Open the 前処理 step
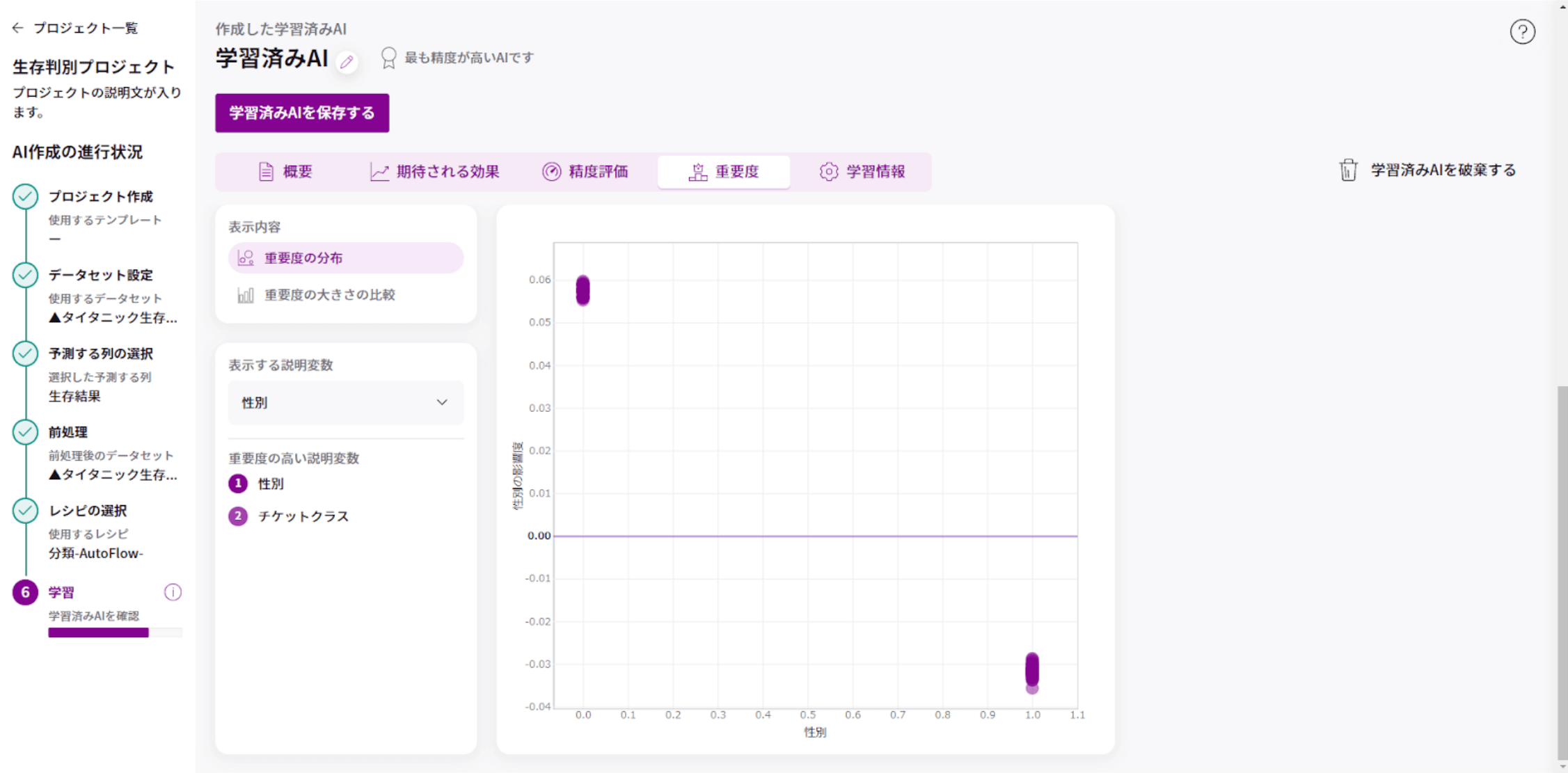The image size is (1568, 773). (x=68, y=432)
